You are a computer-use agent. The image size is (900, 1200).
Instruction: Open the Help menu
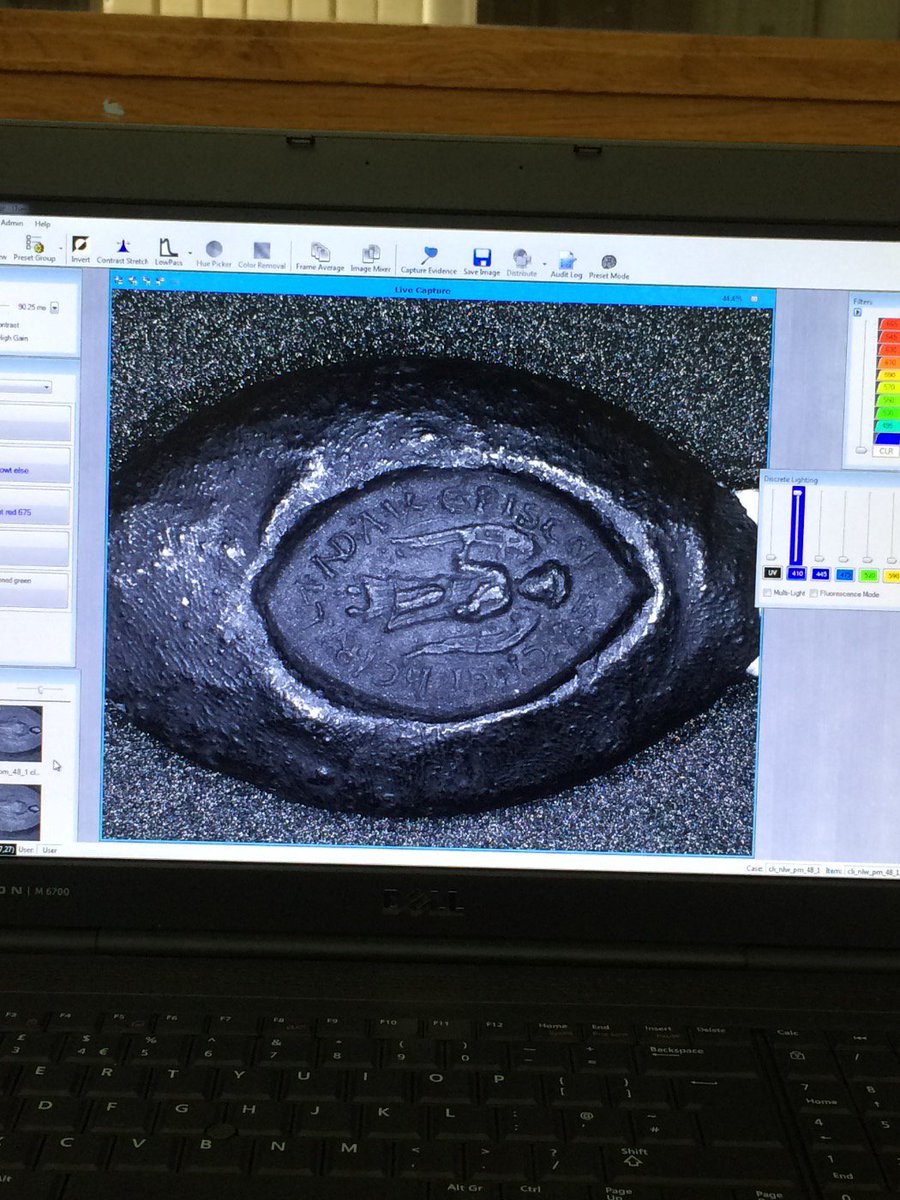click(x=42, y=224)
